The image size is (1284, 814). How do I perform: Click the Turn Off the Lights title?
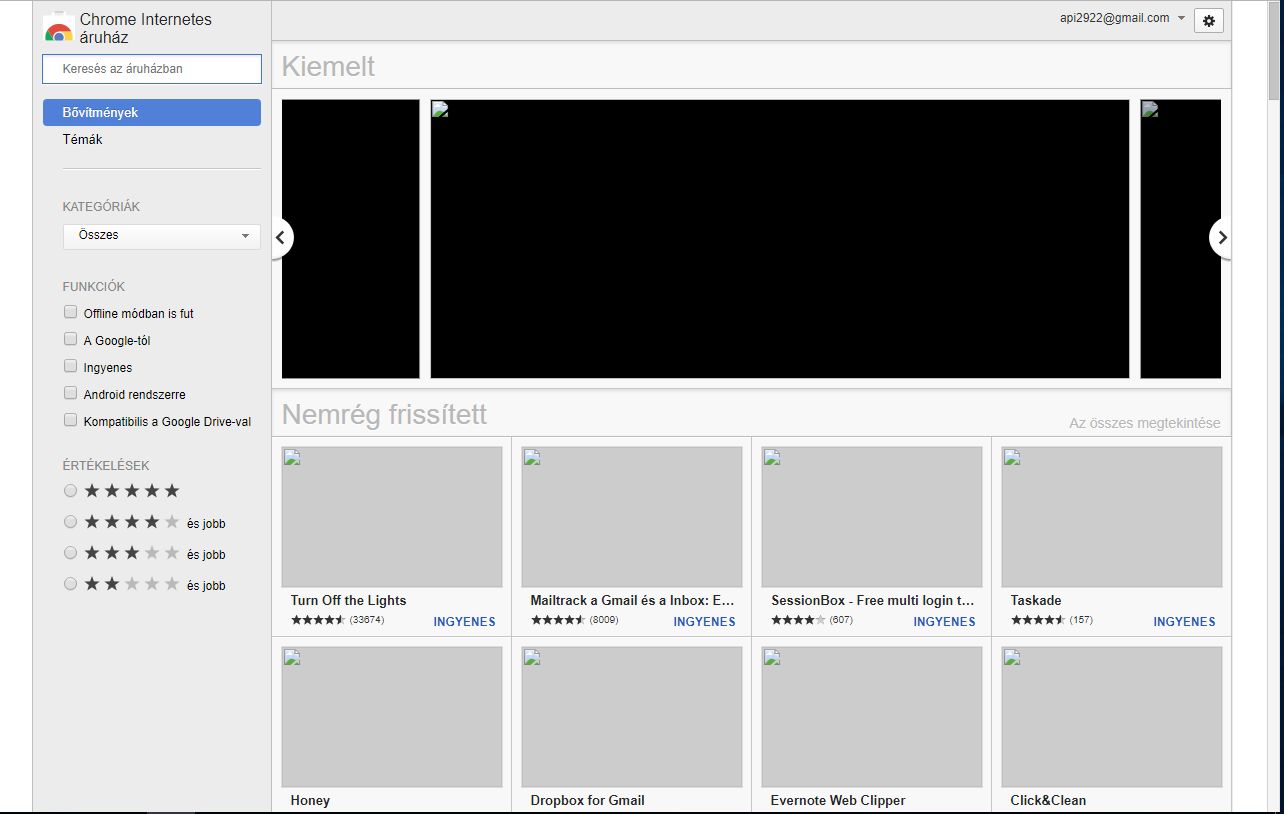349,601
